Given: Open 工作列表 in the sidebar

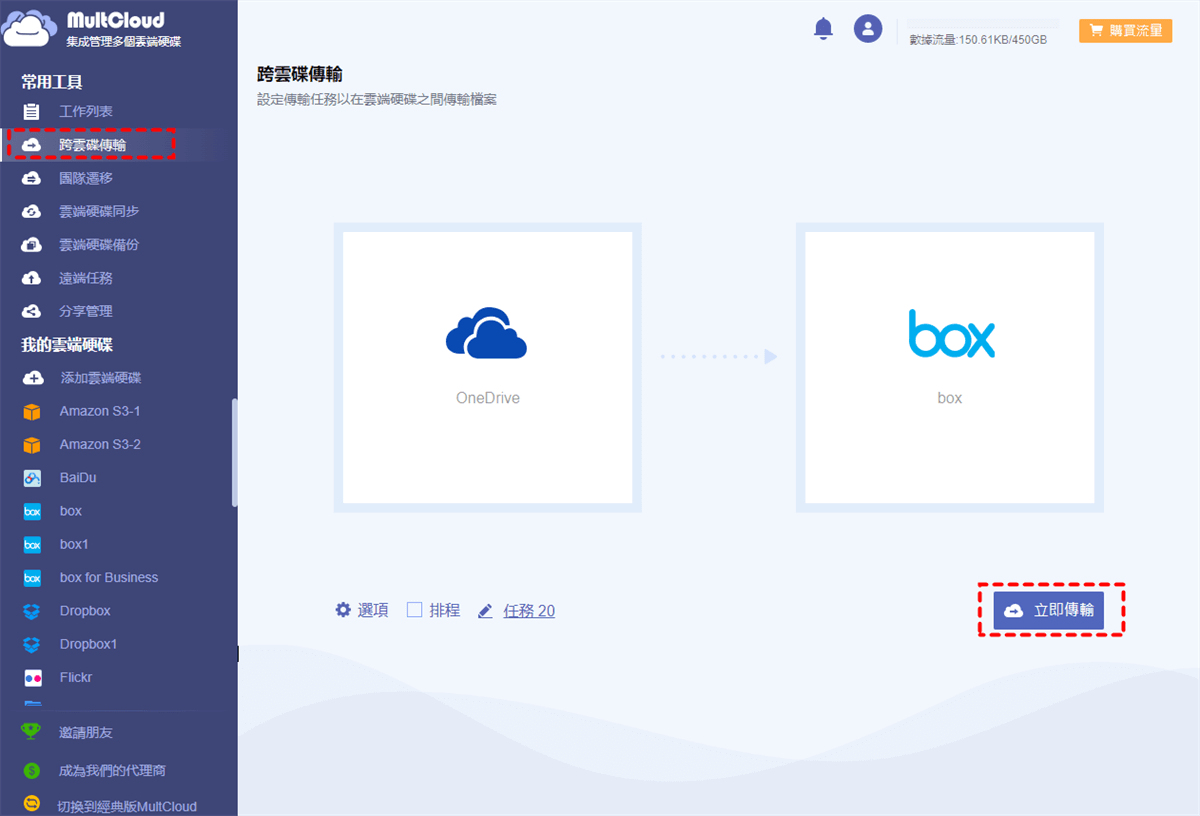Looking at the screenshot, I should coord(86,111).
